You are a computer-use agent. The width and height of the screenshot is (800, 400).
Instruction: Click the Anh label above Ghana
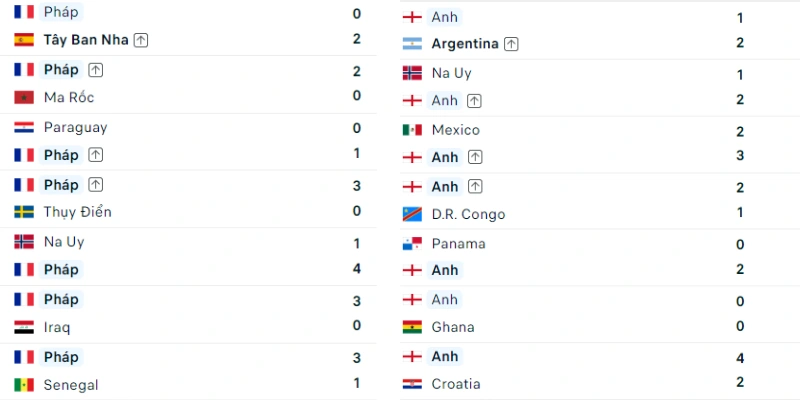coord(444,299)
